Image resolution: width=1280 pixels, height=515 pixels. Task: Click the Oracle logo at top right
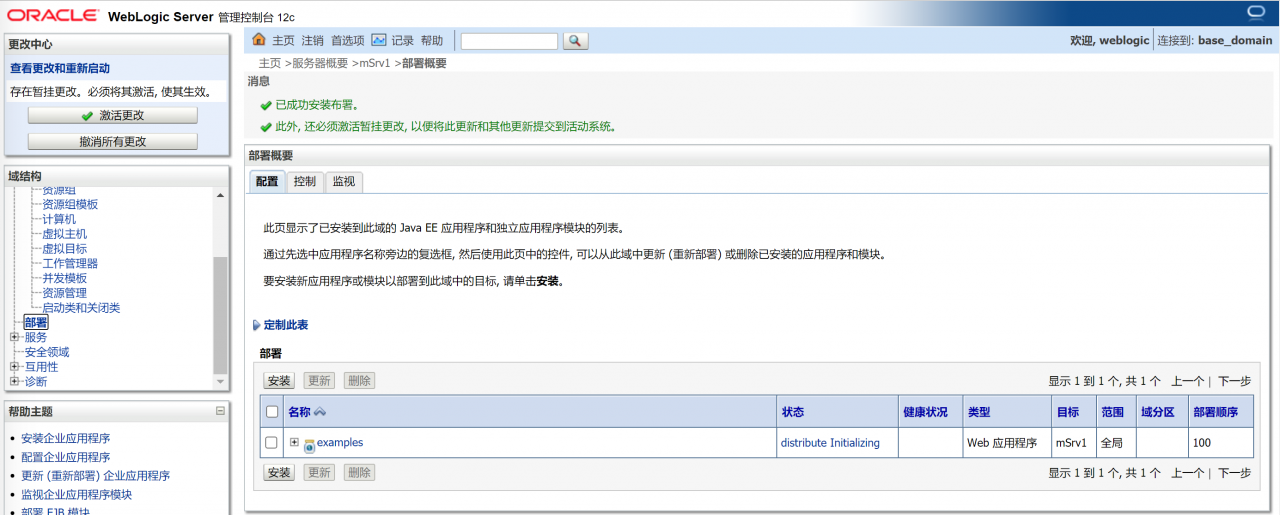[1257, 13]
